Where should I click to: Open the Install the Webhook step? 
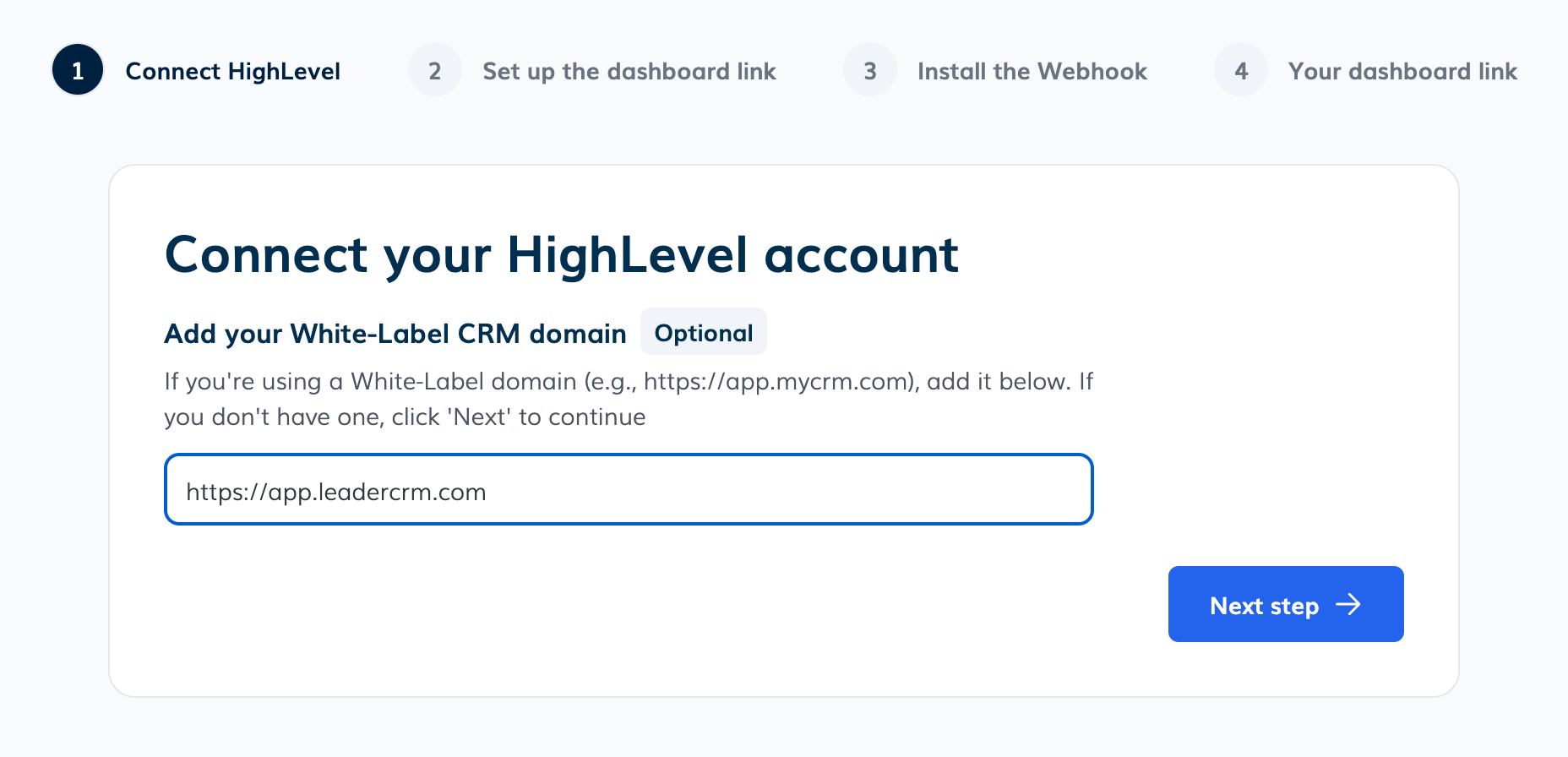pyautogui.click(x=1032, y=72)
